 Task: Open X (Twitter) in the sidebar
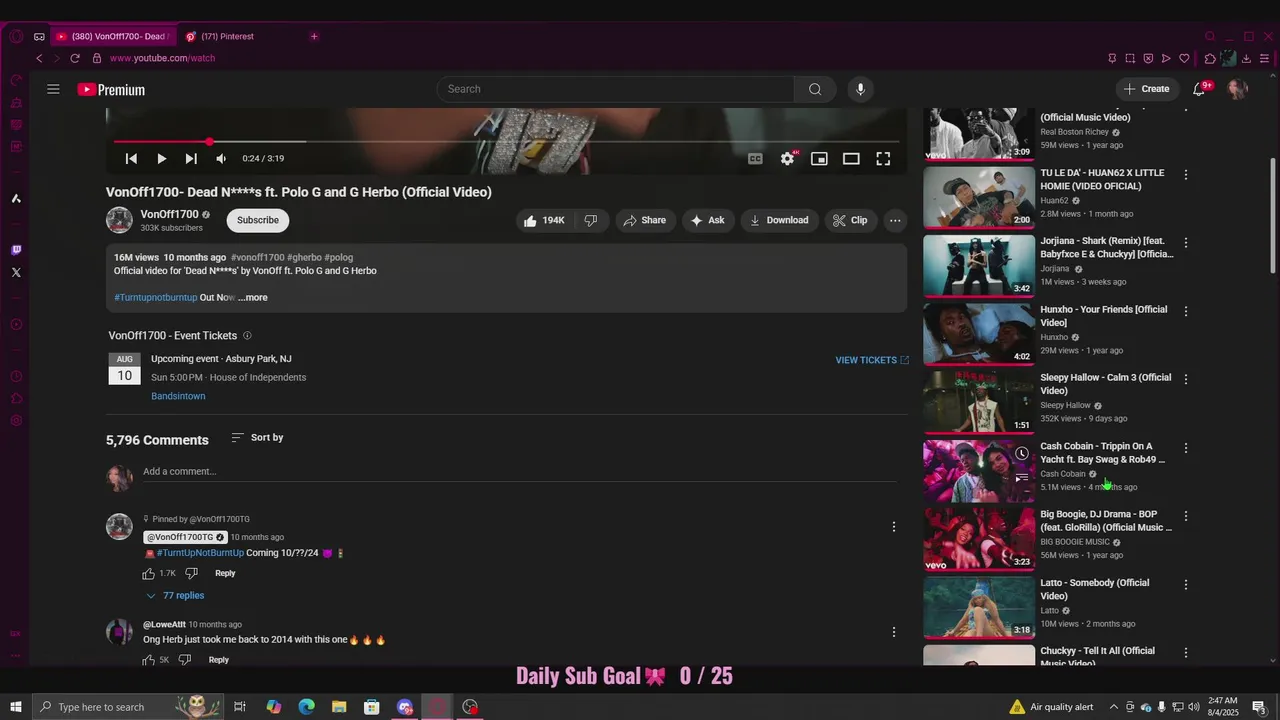click(x=16, y=272)
